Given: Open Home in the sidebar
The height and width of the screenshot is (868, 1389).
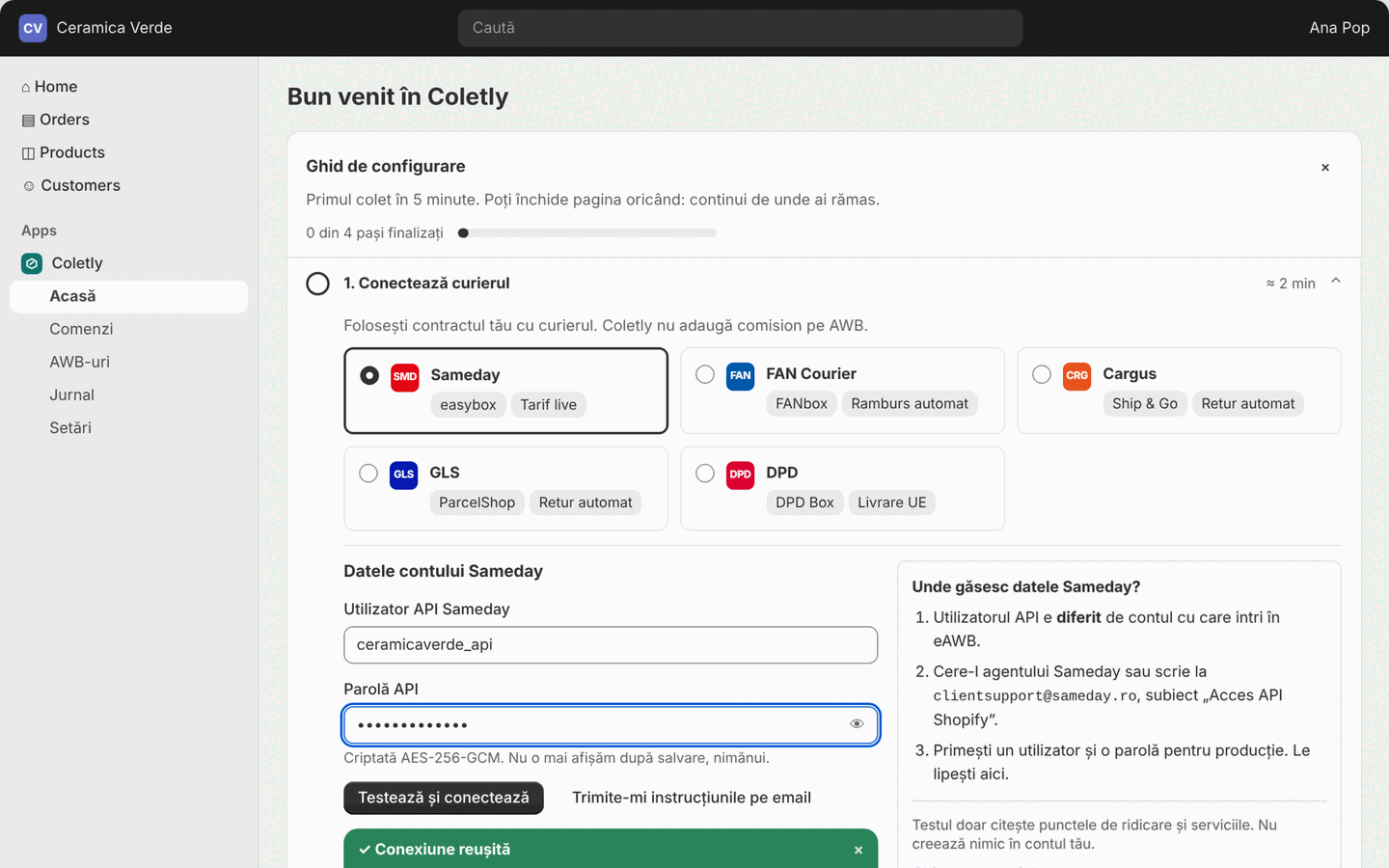Looking at the screenshot, I should (x=128, y=87).
